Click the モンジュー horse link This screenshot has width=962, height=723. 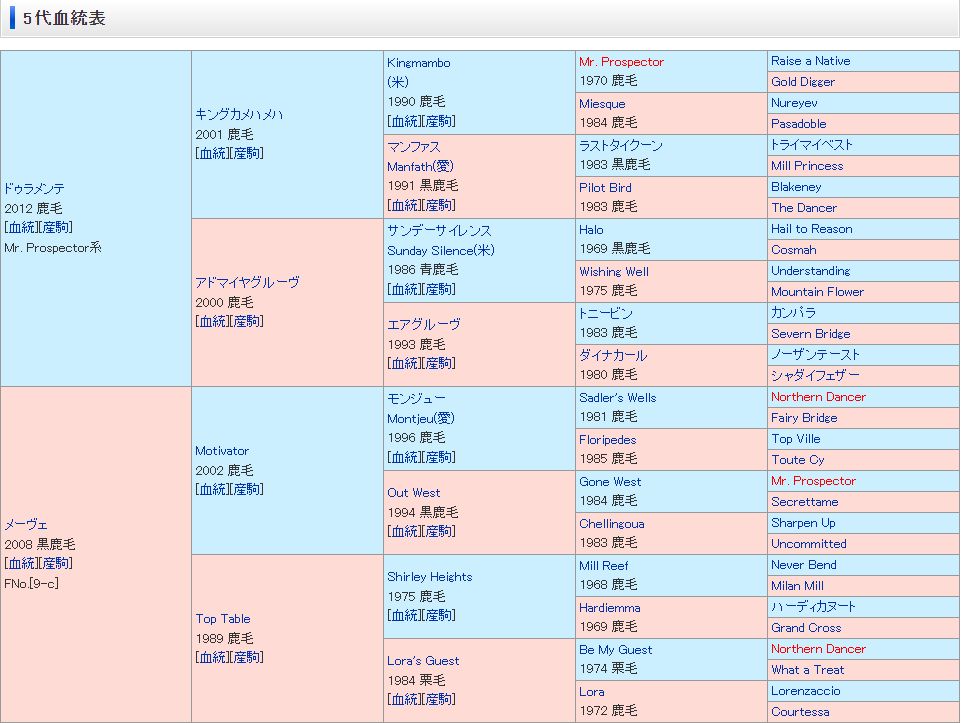(410, 399)
